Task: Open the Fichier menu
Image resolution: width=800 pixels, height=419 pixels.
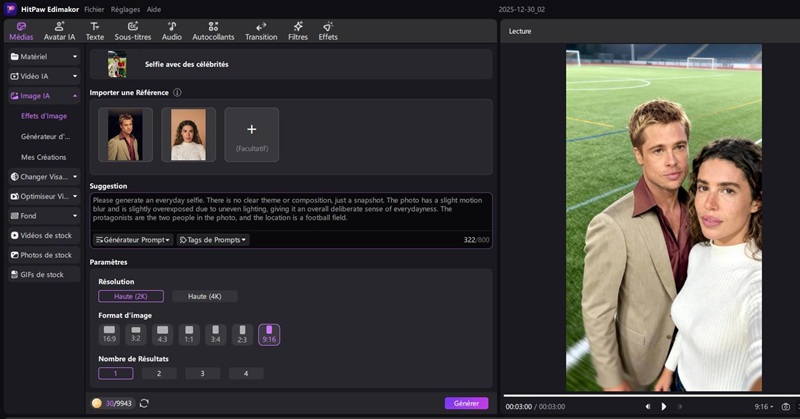Action: tap(94, 8)
